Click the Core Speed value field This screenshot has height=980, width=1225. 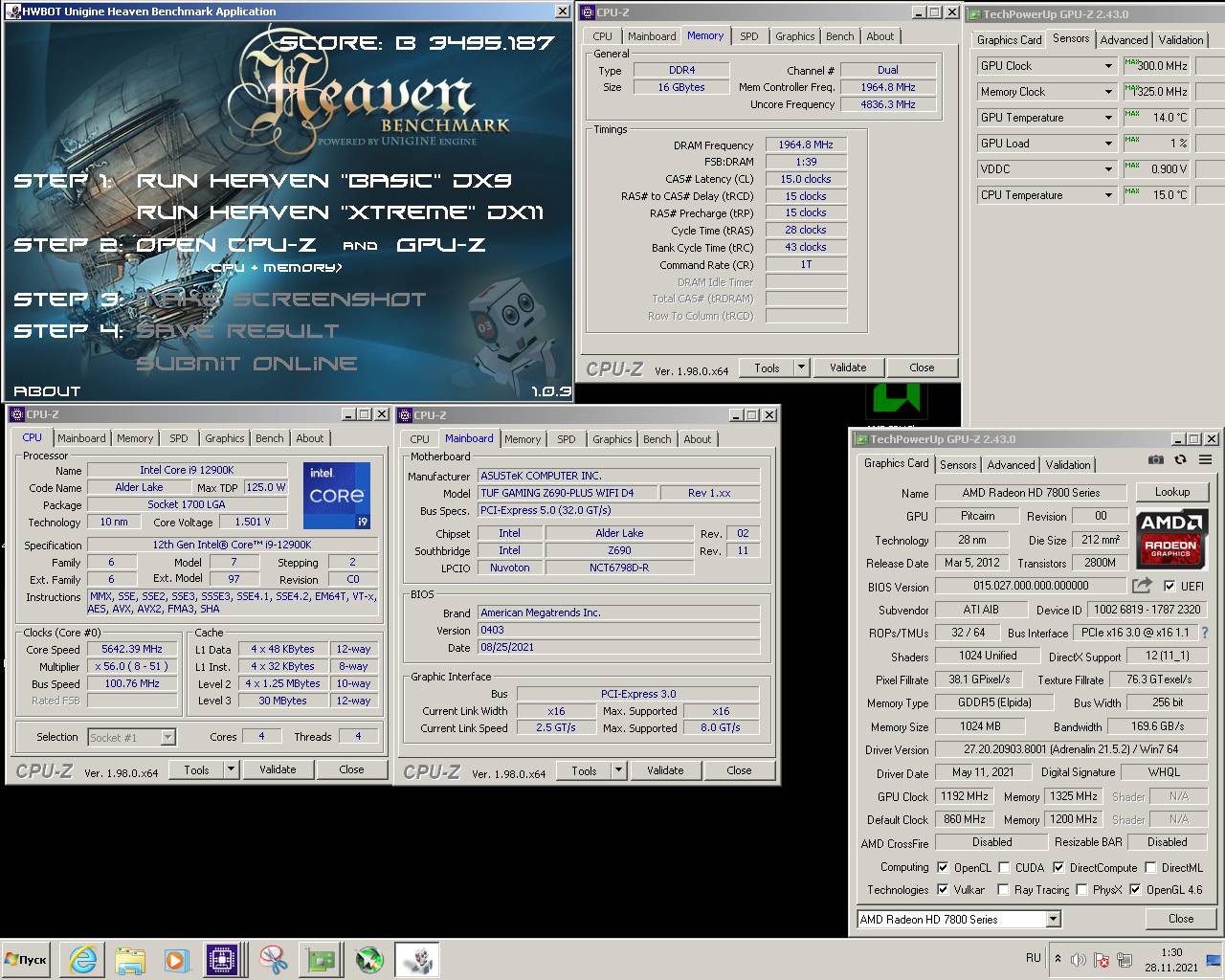[x=132, y=649]
